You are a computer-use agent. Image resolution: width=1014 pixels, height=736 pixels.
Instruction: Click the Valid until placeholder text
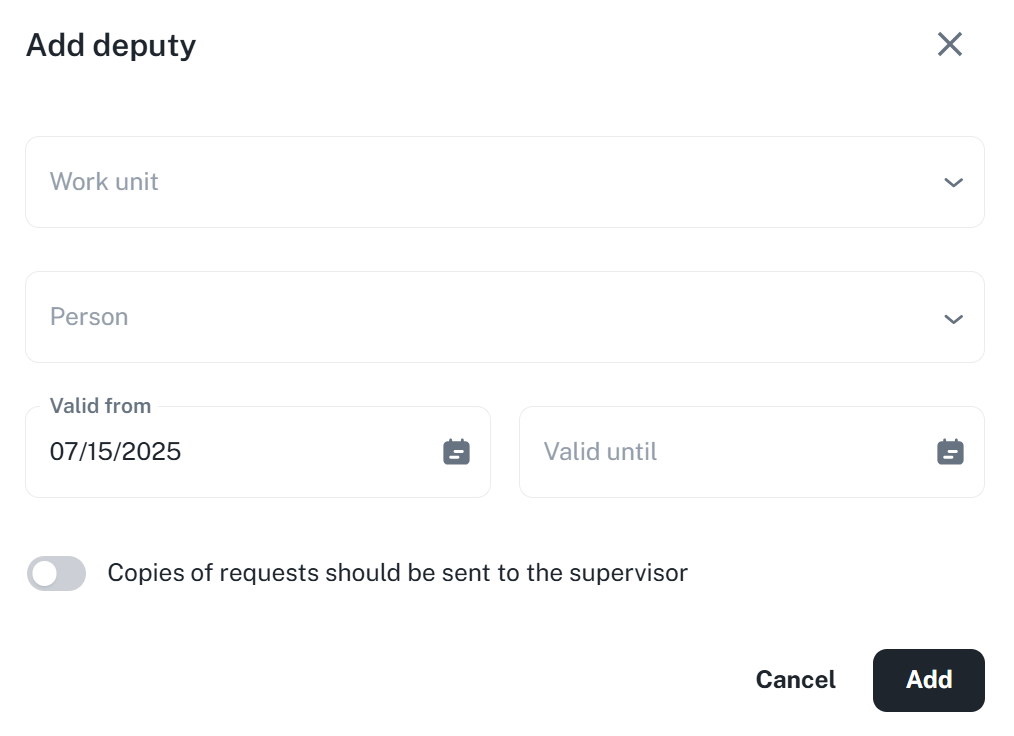pyautogui.click(x=600, y=452)
